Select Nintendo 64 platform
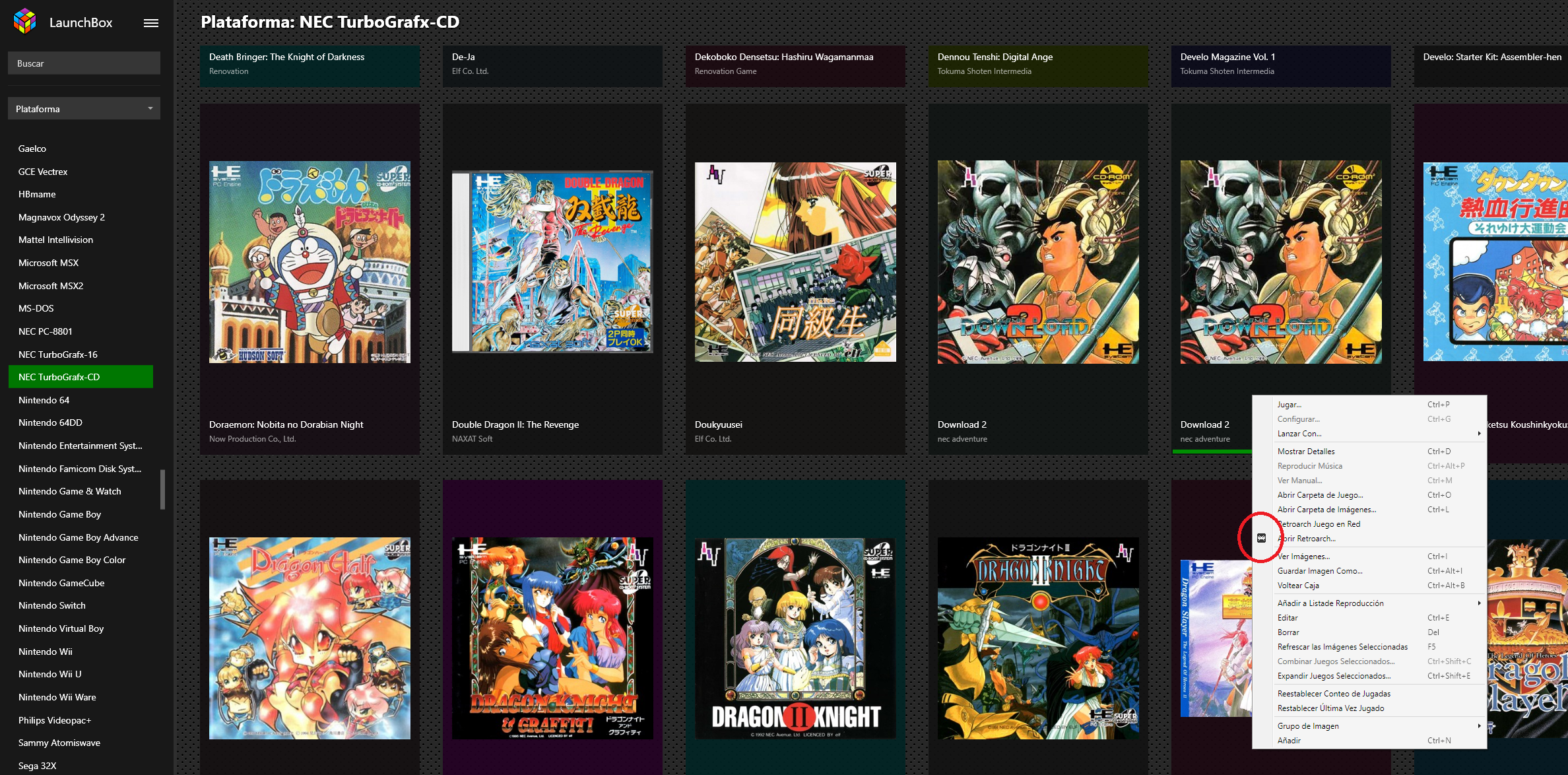The width and height of the screenshot is (1568, 775). click(81, 400)
